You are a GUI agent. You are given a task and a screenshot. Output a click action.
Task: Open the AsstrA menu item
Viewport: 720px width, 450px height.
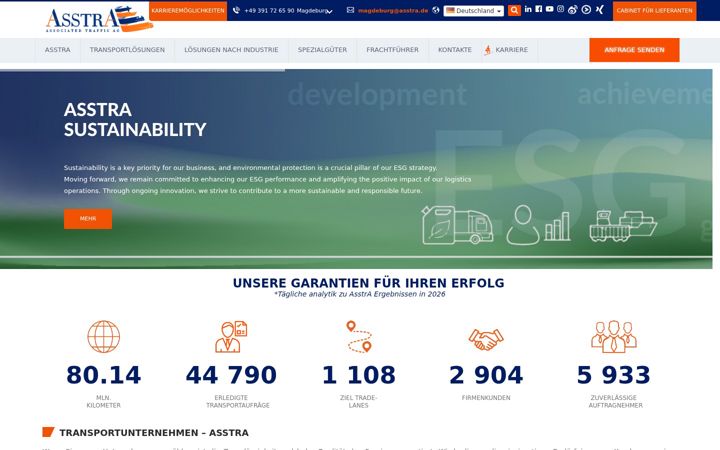tap(58, 50)
